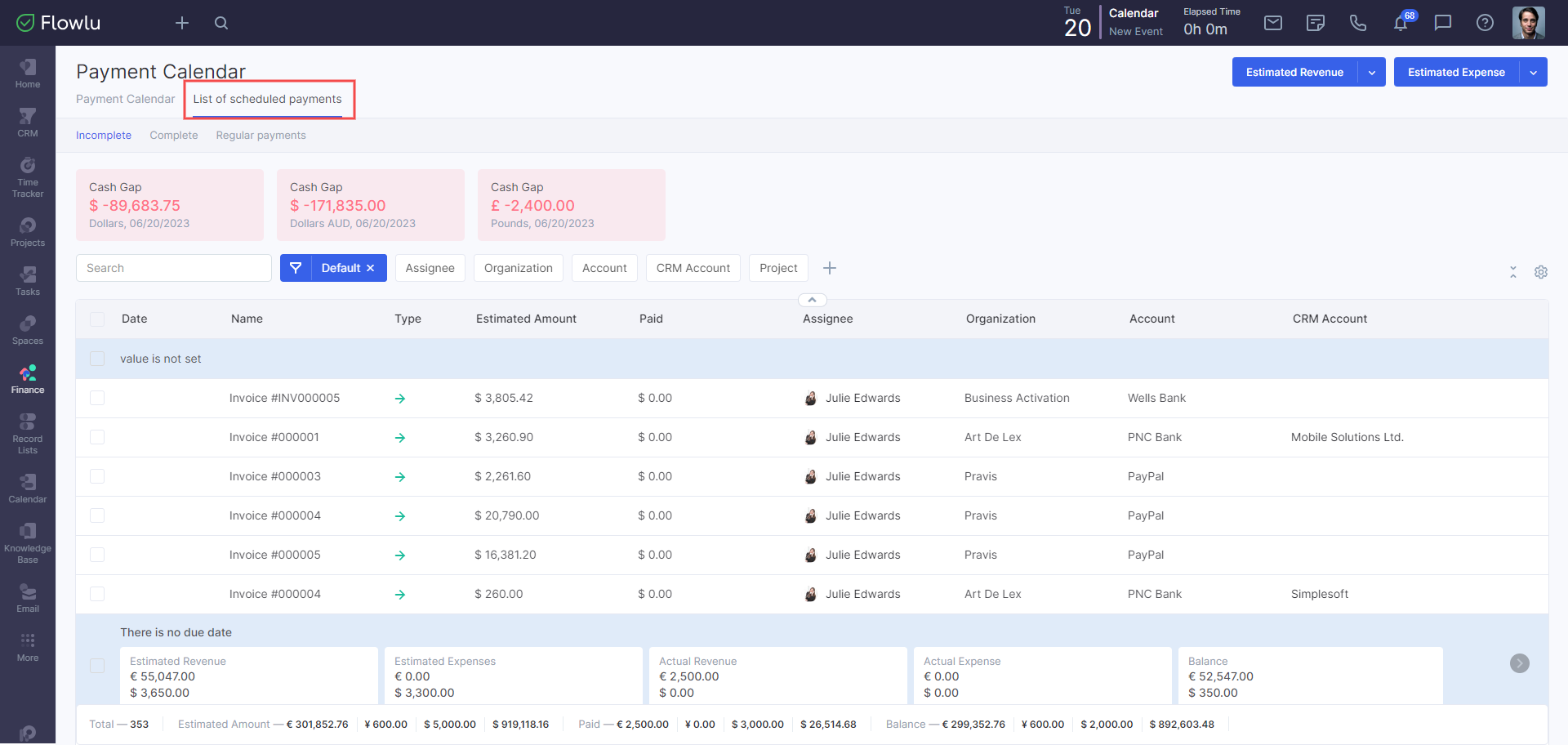Open the mail envelope icon in top bar
The image size is (1568, 745).
click(1272, 23)
